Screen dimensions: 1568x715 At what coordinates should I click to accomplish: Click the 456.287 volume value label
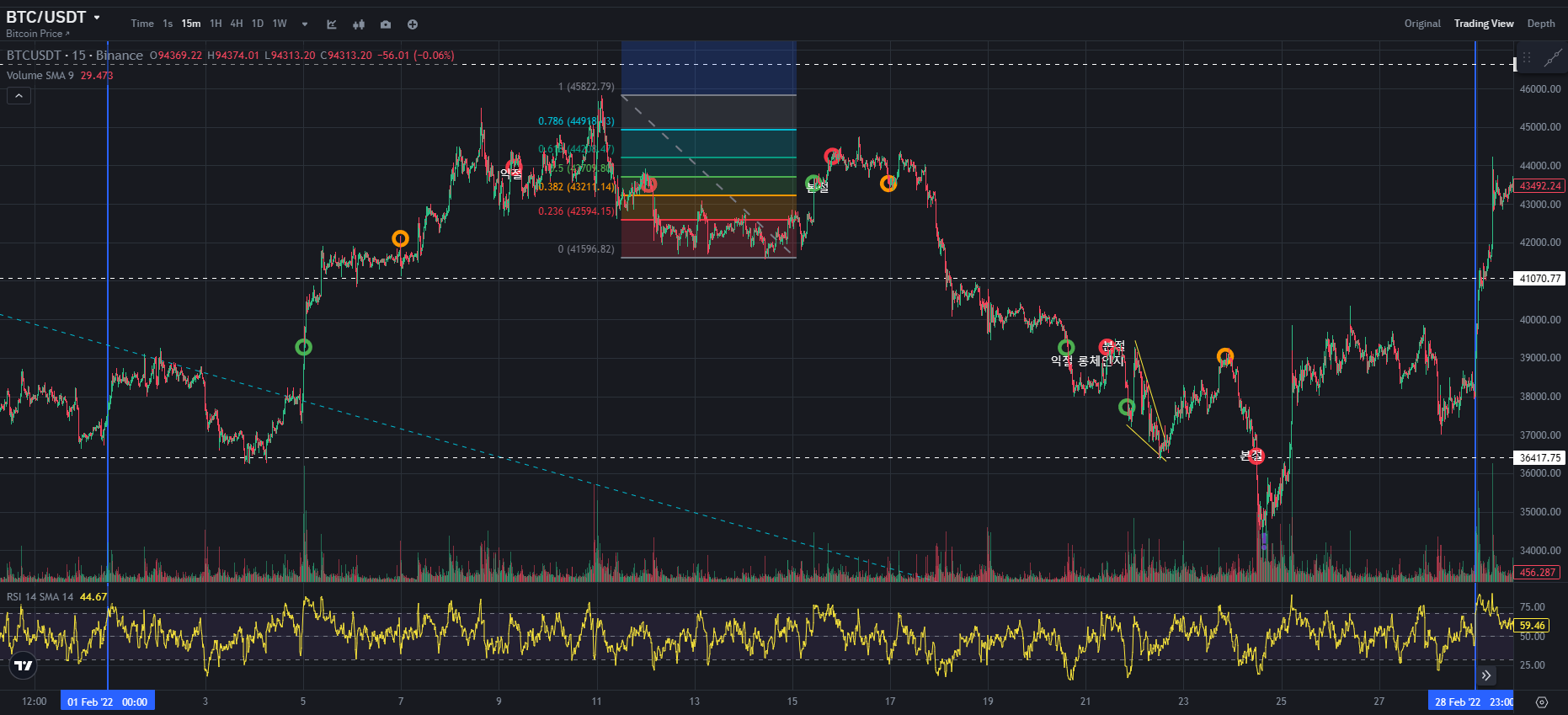(x=1538, y=573)
